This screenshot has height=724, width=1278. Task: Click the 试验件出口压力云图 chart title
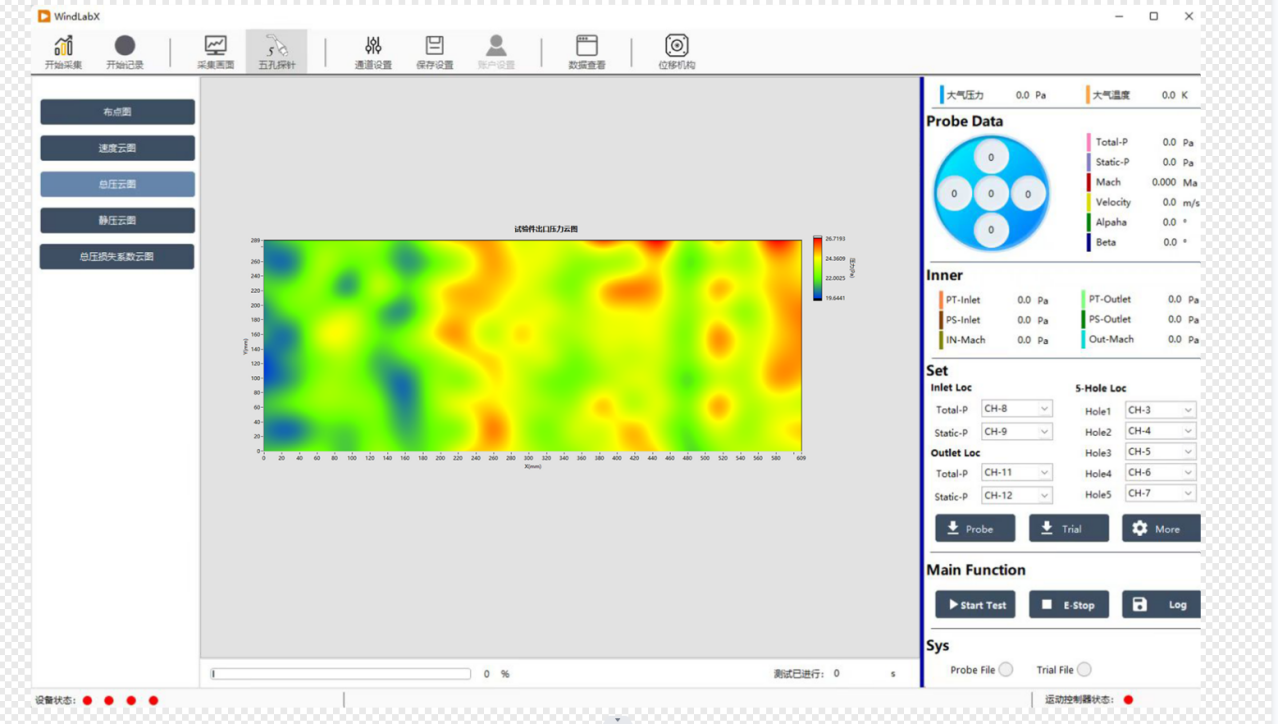pos(546,229)
